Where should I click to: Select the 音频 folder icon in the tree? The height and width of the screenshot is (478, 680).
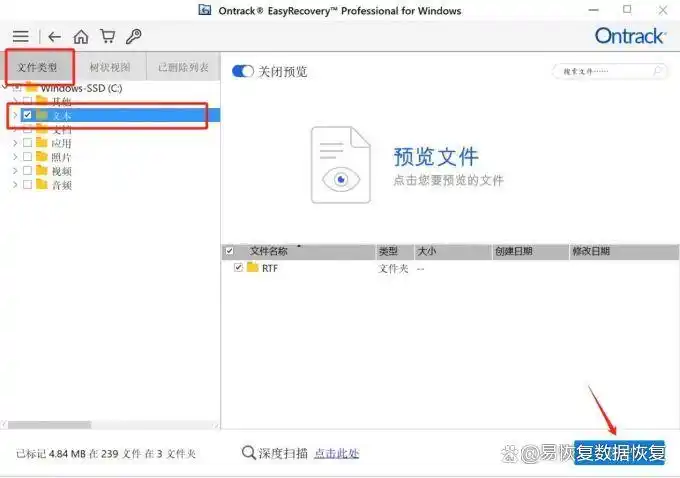point(42,184)
